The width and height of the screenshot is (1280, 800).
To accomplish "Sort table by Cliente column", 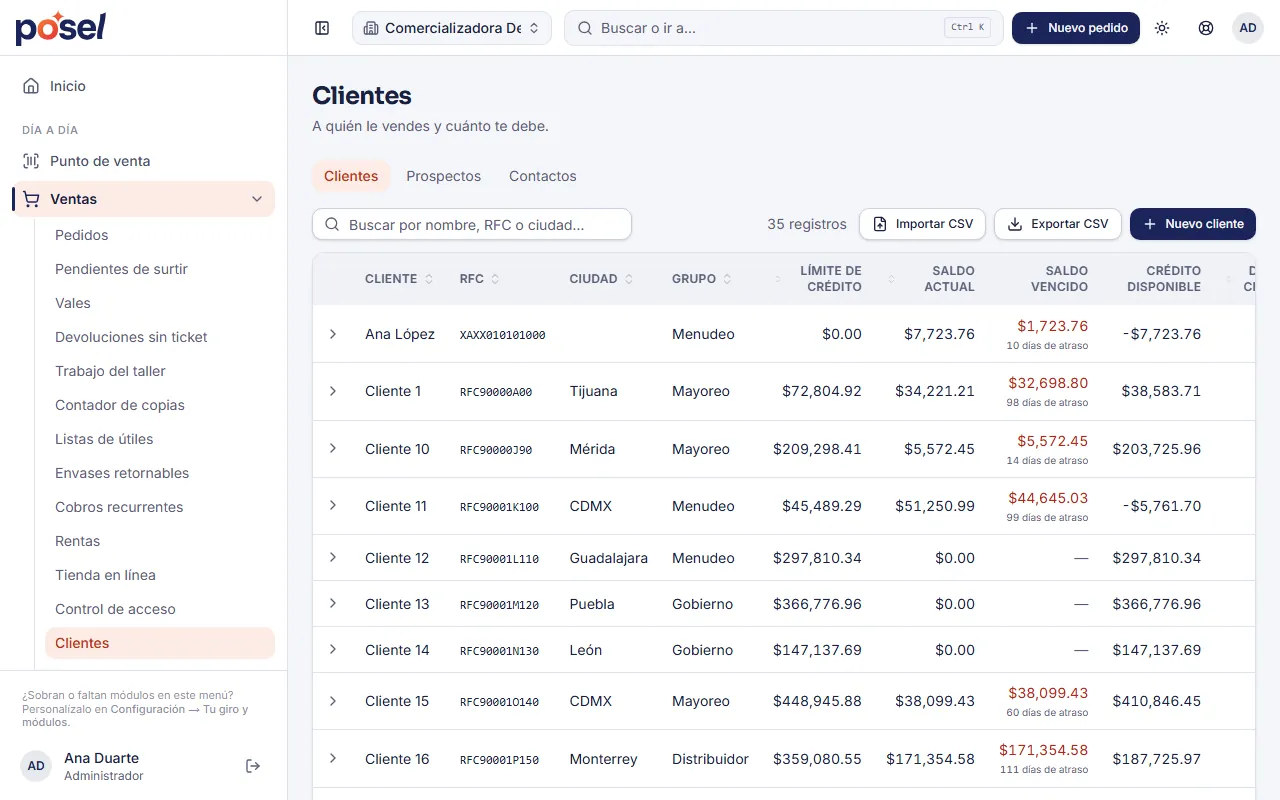I will click(x=399, y=279).
